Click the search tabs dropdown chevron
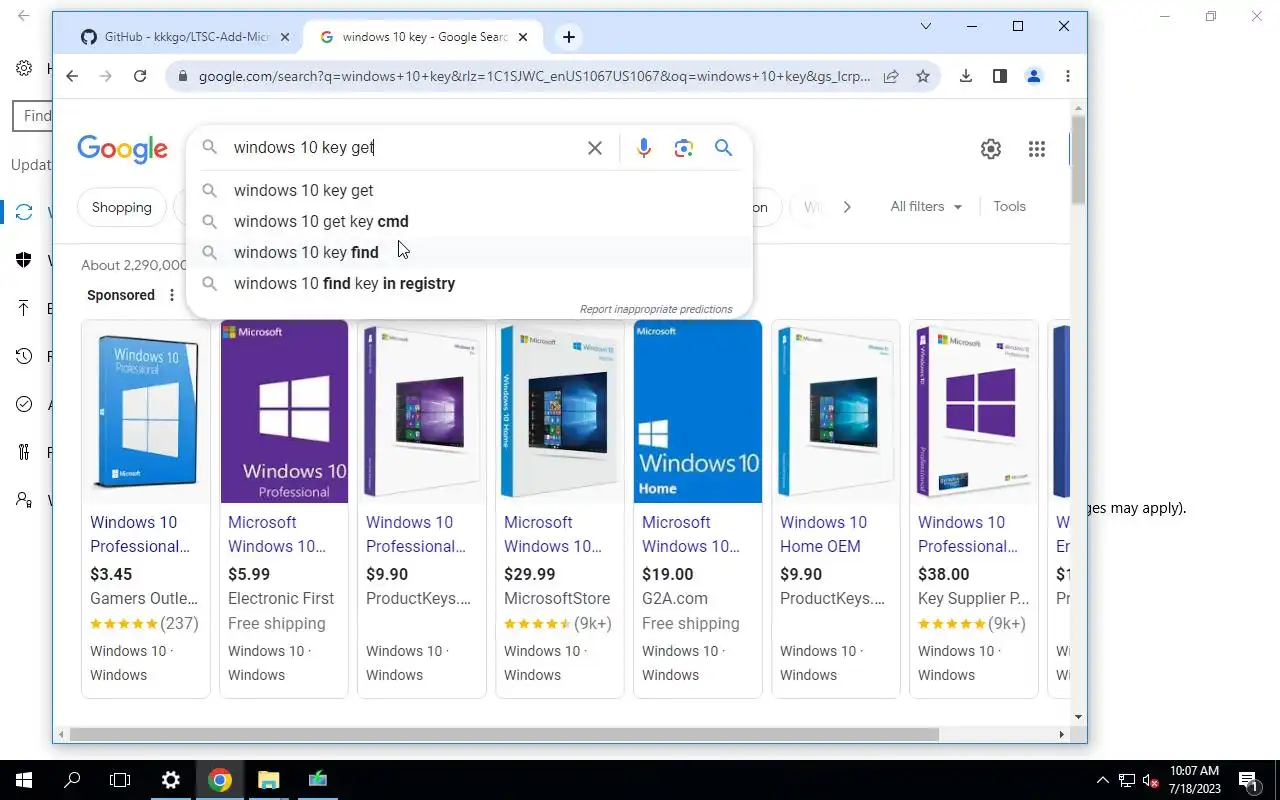The height and width of the screenshot is (800, 1280). (x=925, y=26)
